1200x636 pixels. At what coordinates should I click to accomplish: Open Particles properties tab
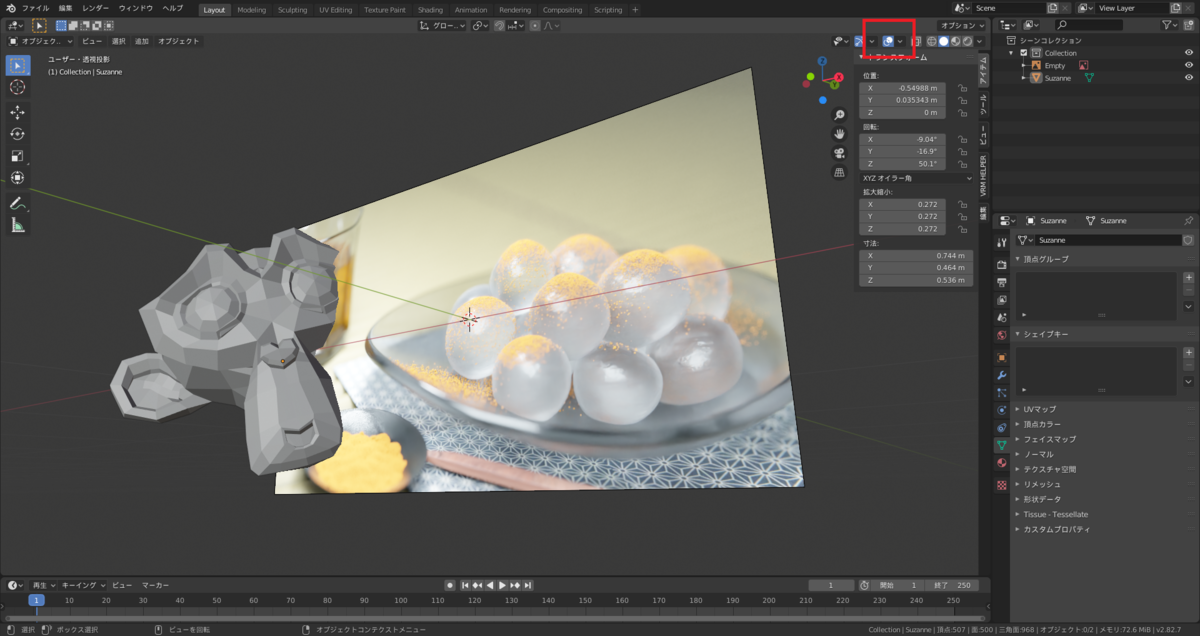(1002, 393)
